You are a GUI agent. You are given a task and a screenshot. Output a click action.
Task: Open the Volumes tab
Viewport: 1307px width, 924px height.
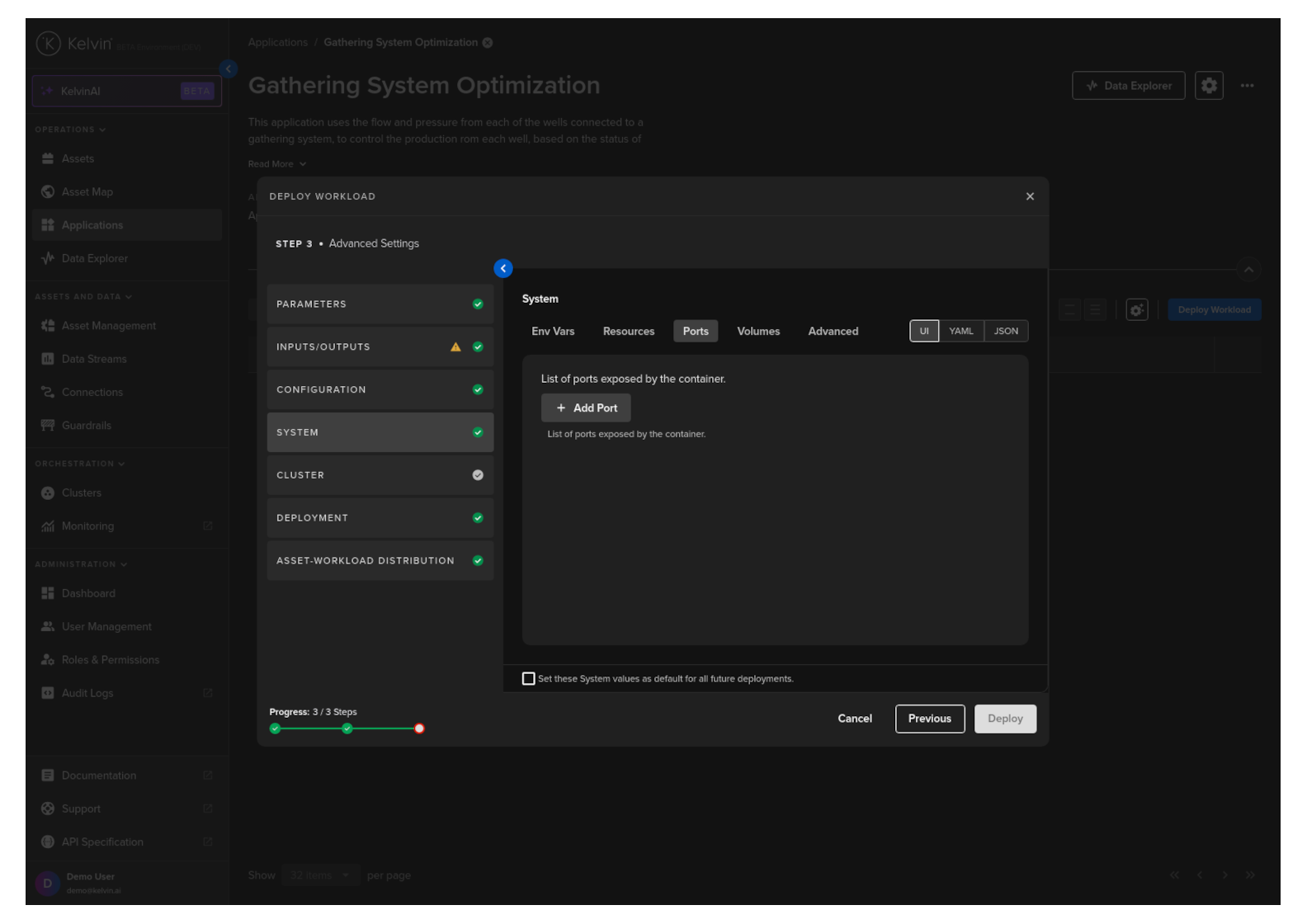click(x=758, y=332)
